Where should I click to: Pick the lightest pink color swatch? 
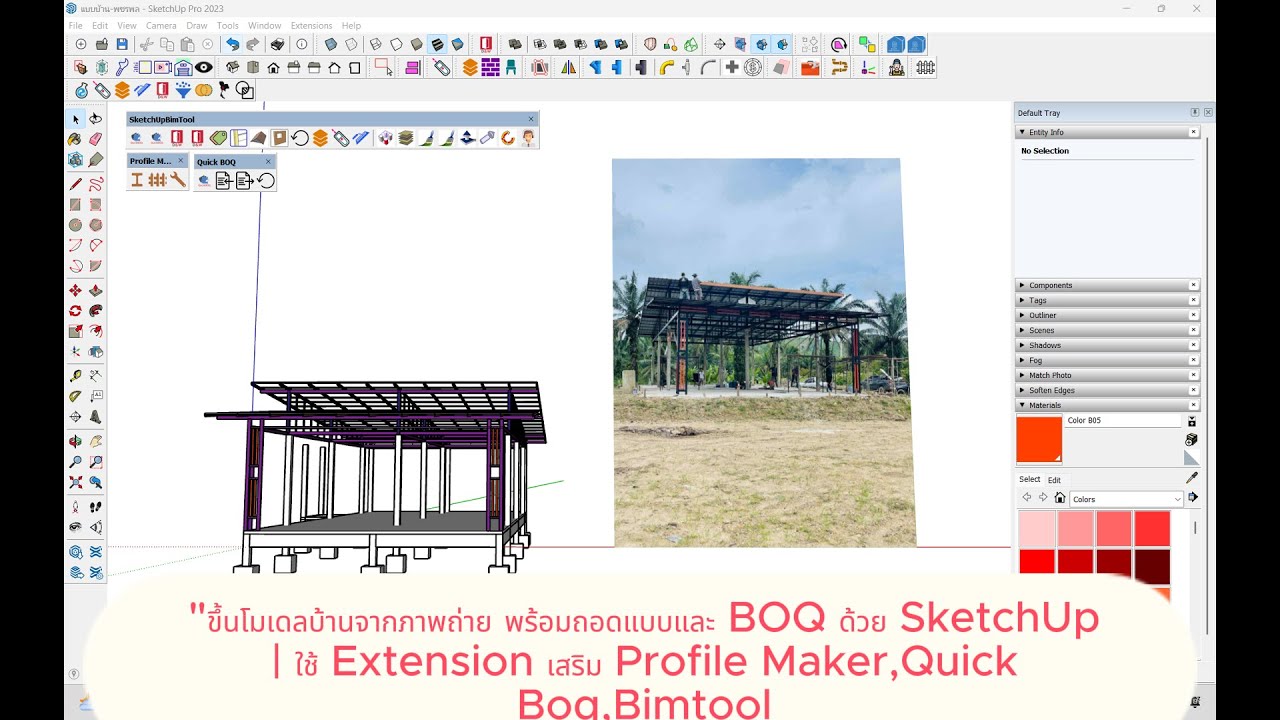click(1037, 528)
